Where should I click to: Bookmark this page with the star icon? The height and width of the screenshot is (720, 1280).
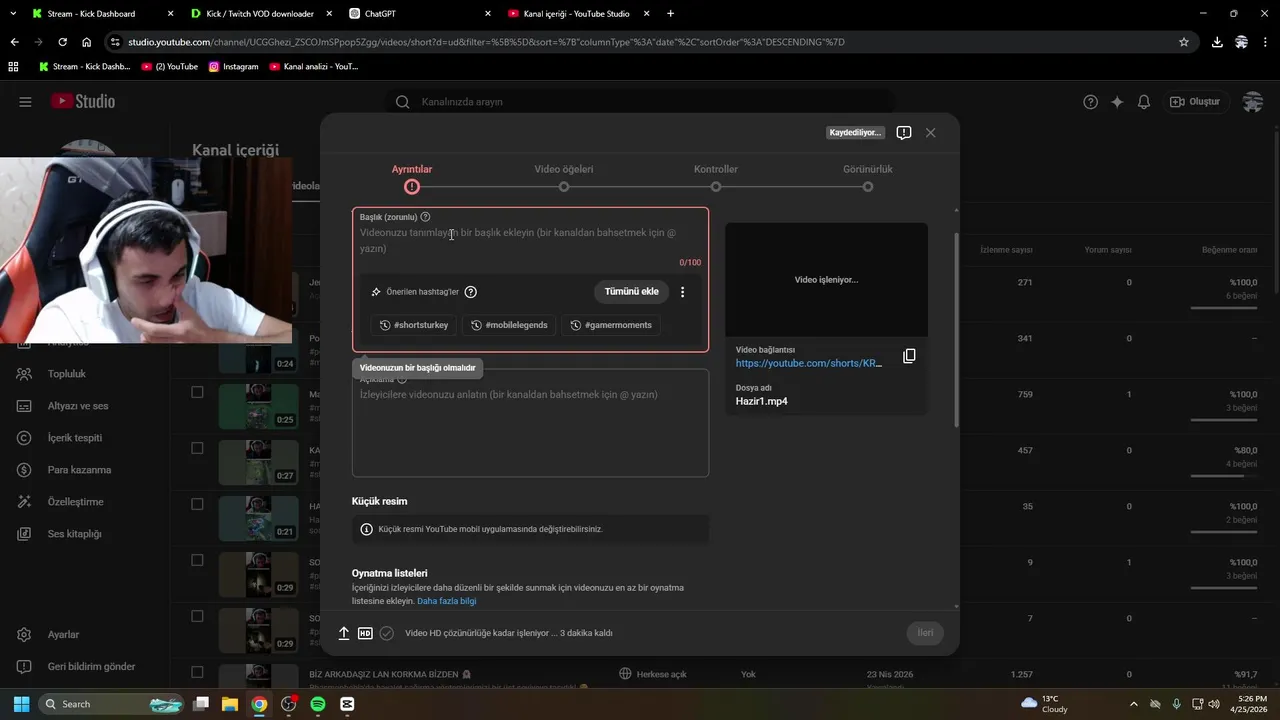pyautogui.click(x=1184, y=42)
